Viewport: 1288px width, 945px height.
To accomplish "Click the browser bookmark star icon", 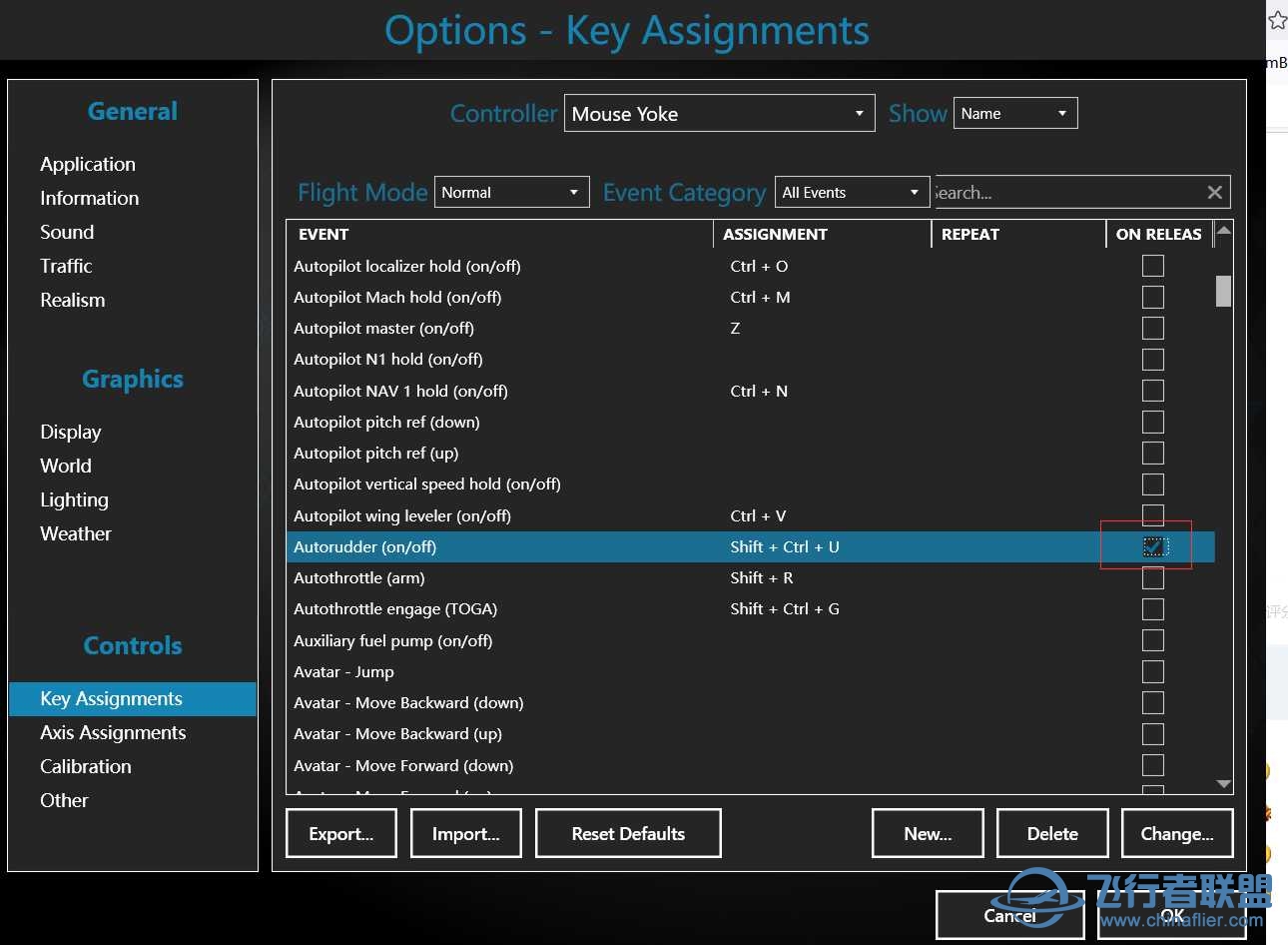I will (x=1277, y=21).
